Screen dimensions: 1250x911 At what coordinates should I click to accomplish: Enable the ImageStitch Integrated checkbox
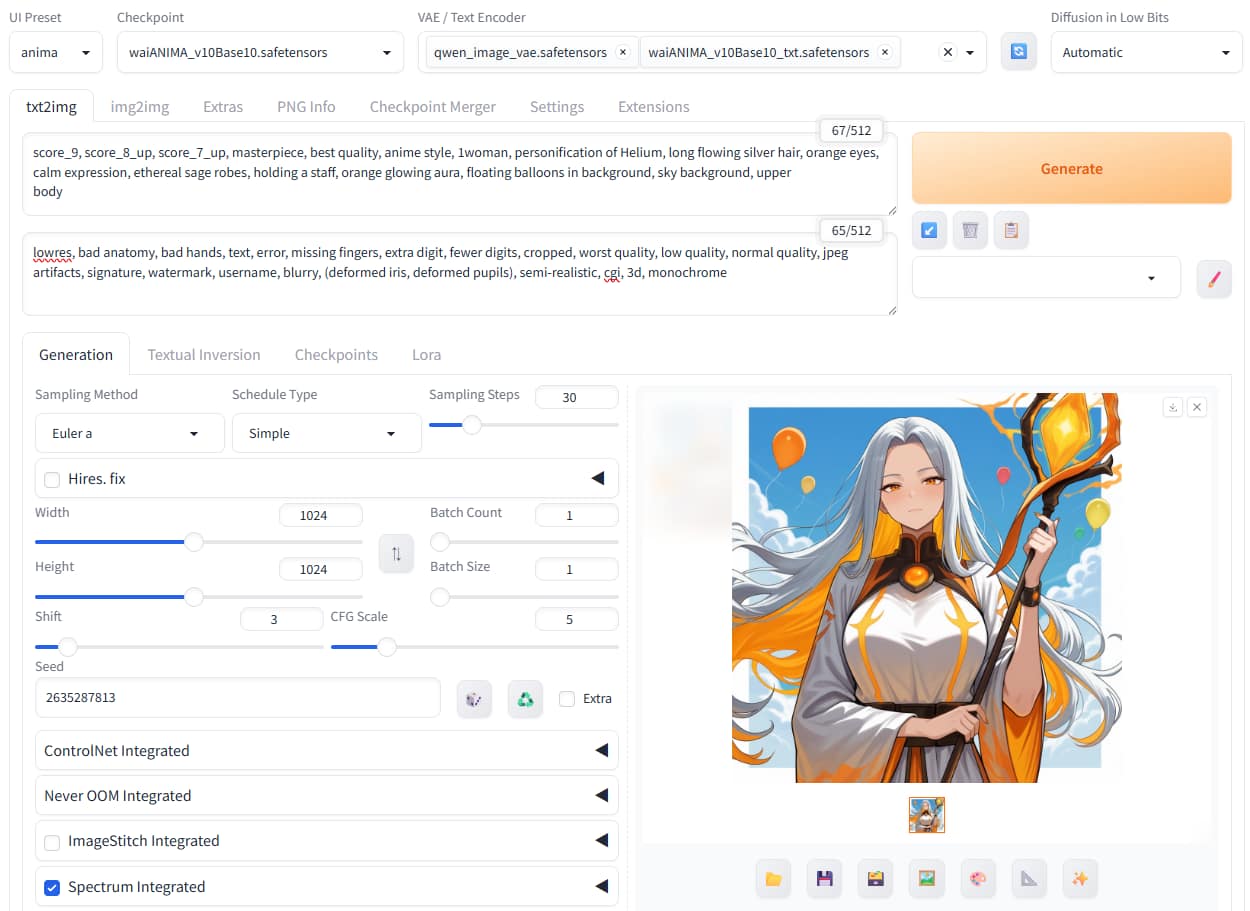[52, 842]
